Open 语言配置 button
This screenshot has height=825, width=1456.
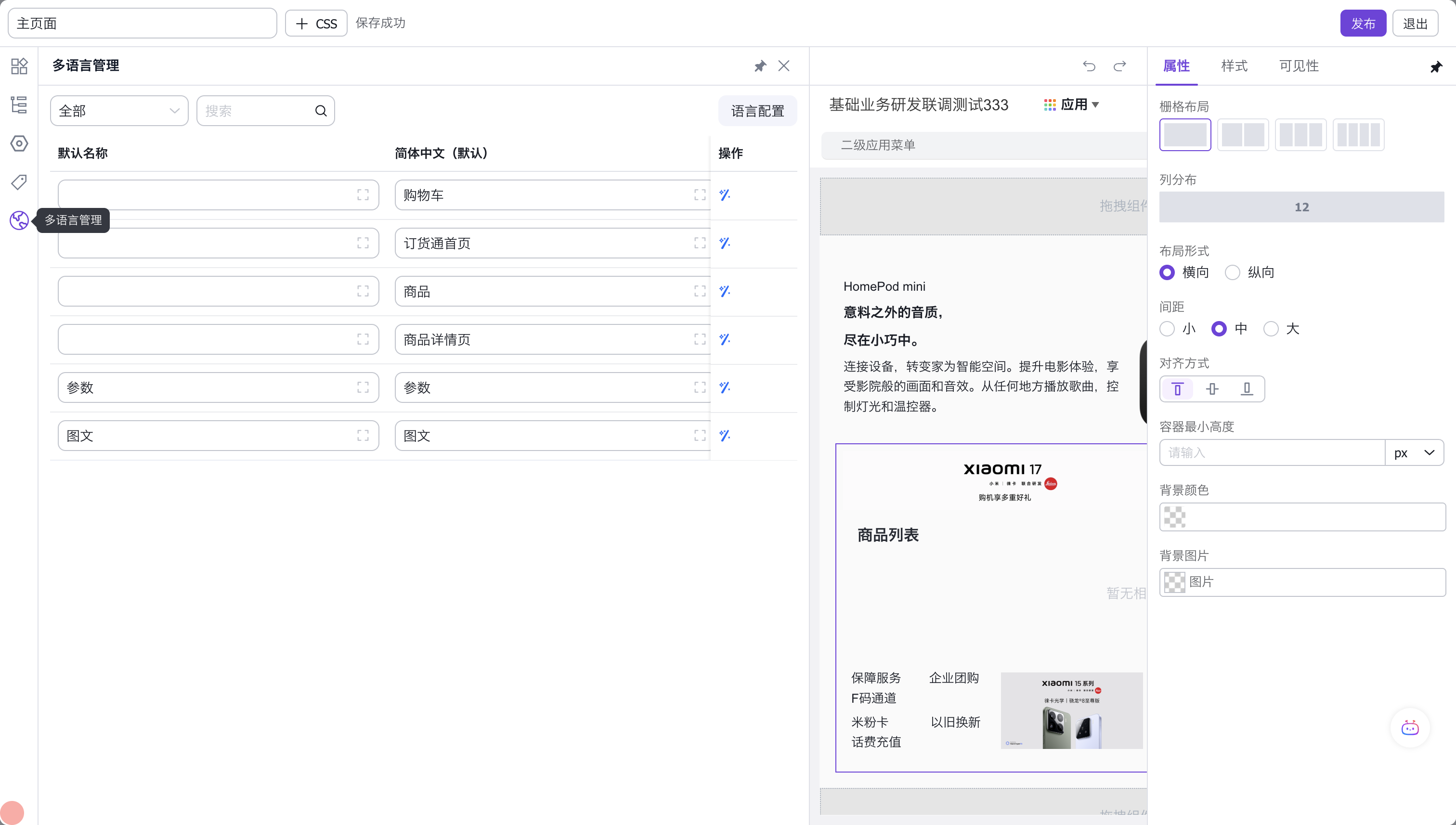click(x=757, y=111)
